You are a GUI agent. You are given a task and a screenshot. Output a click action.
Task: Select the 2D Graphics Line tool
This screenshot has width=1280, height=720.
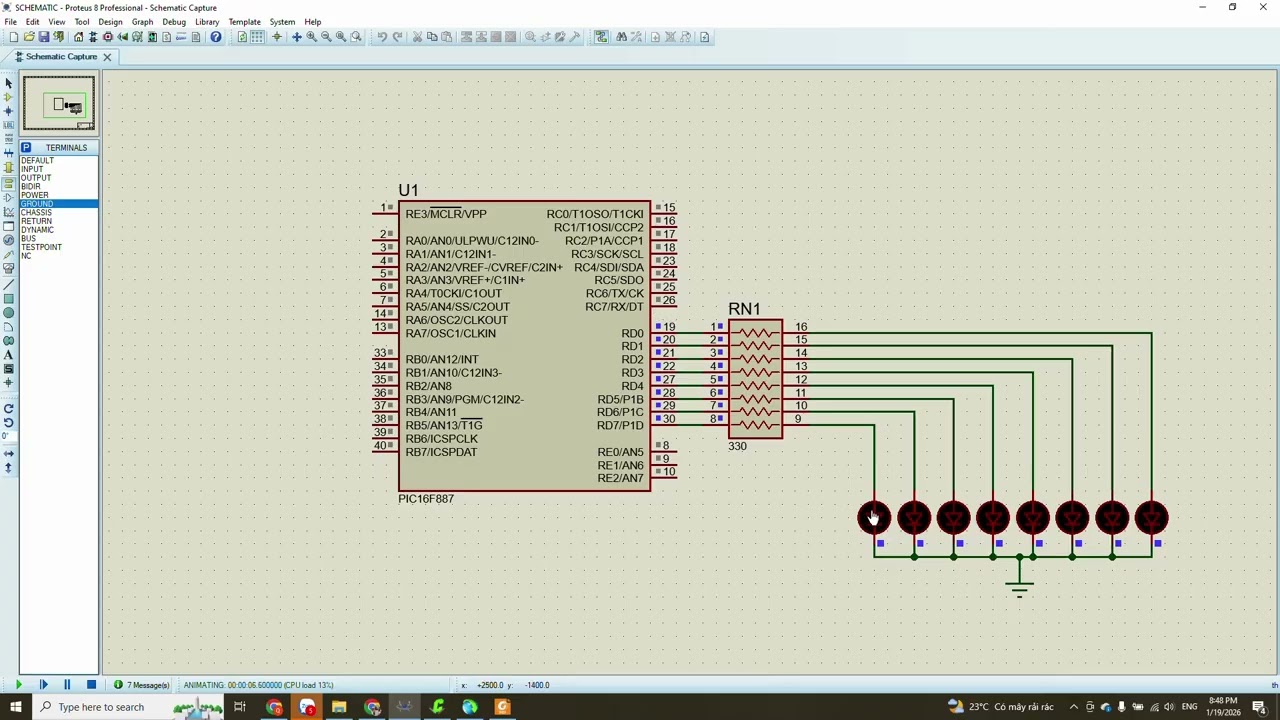point(9,285)
